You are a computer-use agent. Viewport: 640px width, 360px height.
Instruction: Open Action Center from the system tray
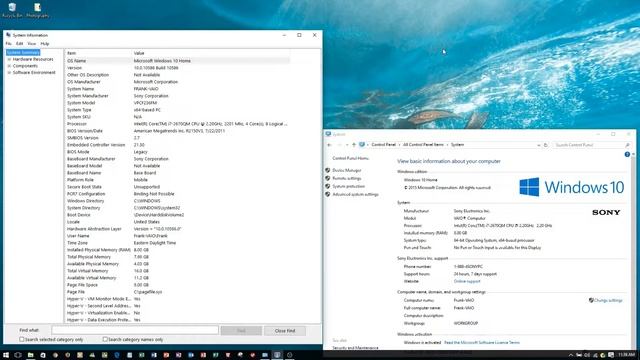[x=611, y=355]
